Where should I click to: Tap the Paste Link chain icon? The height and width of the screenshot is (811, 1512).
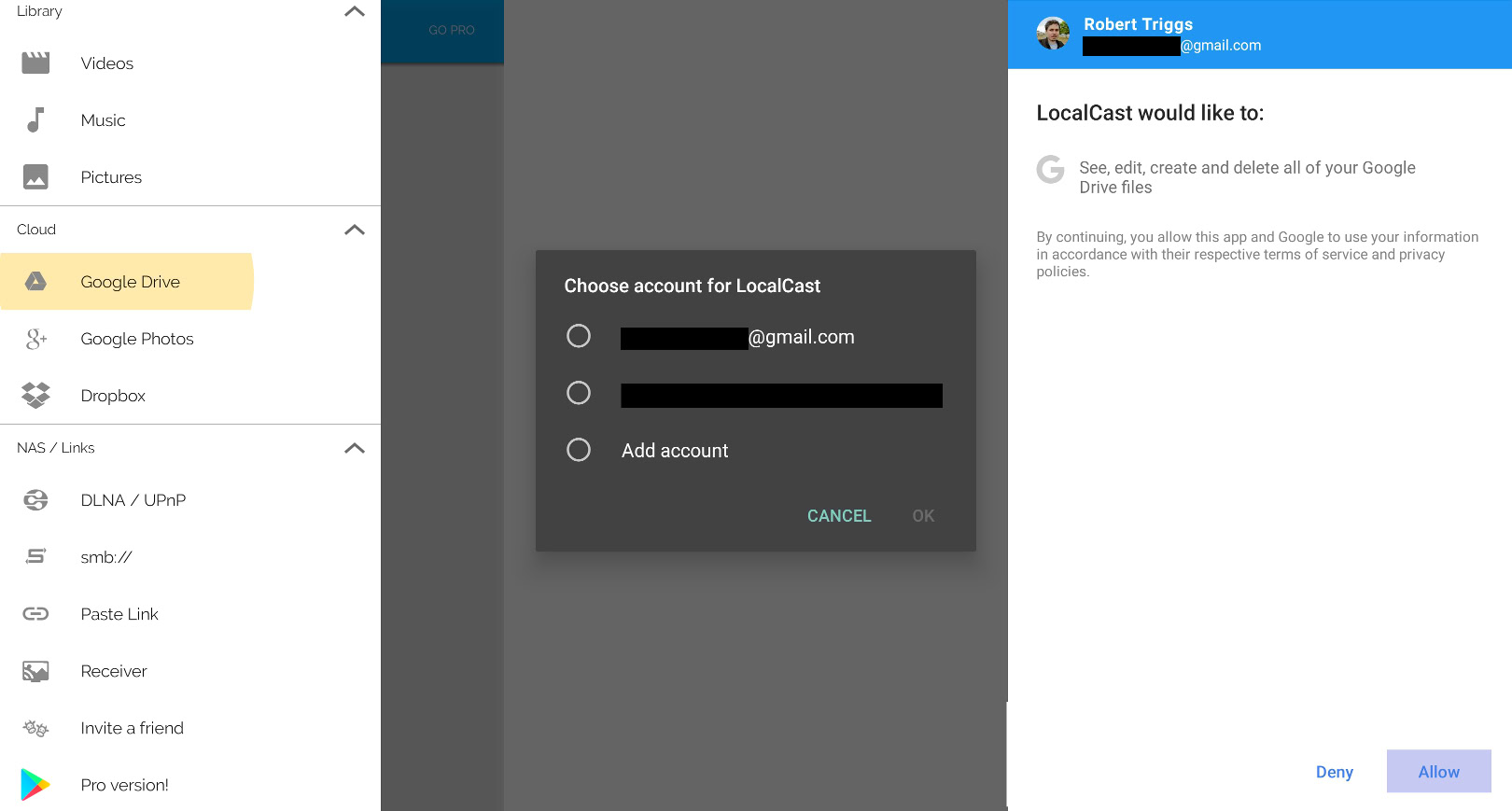point(35,613)
